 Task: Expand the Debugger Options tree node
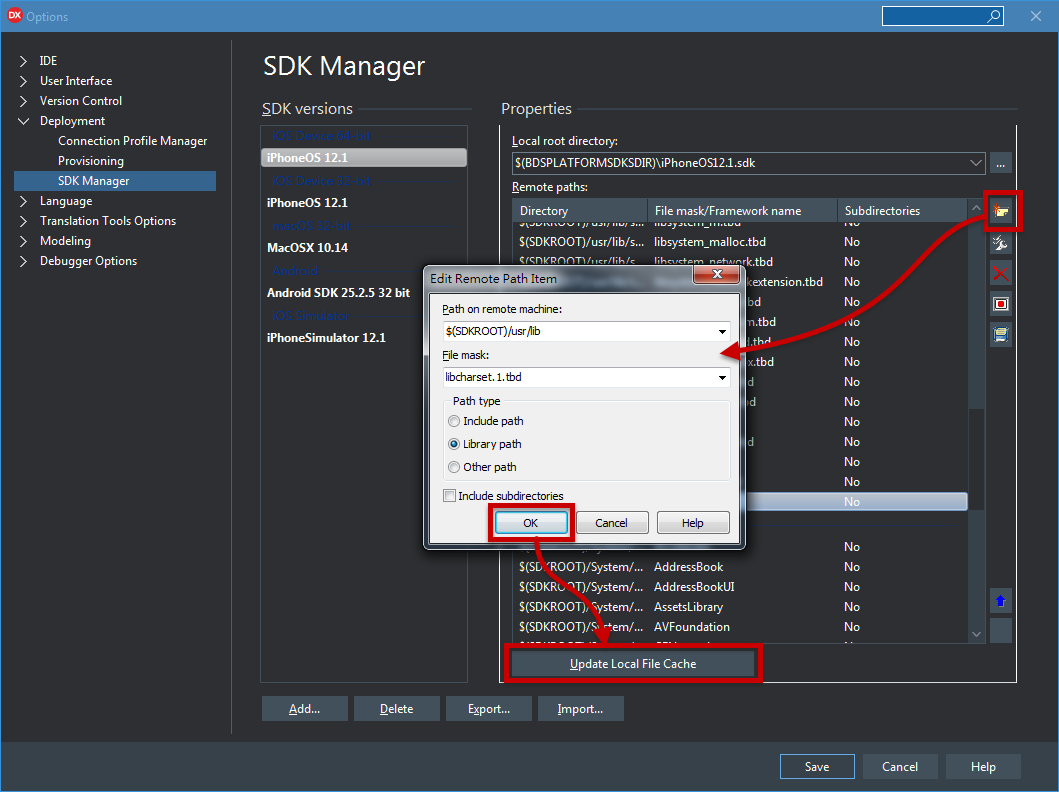(24, 261)
